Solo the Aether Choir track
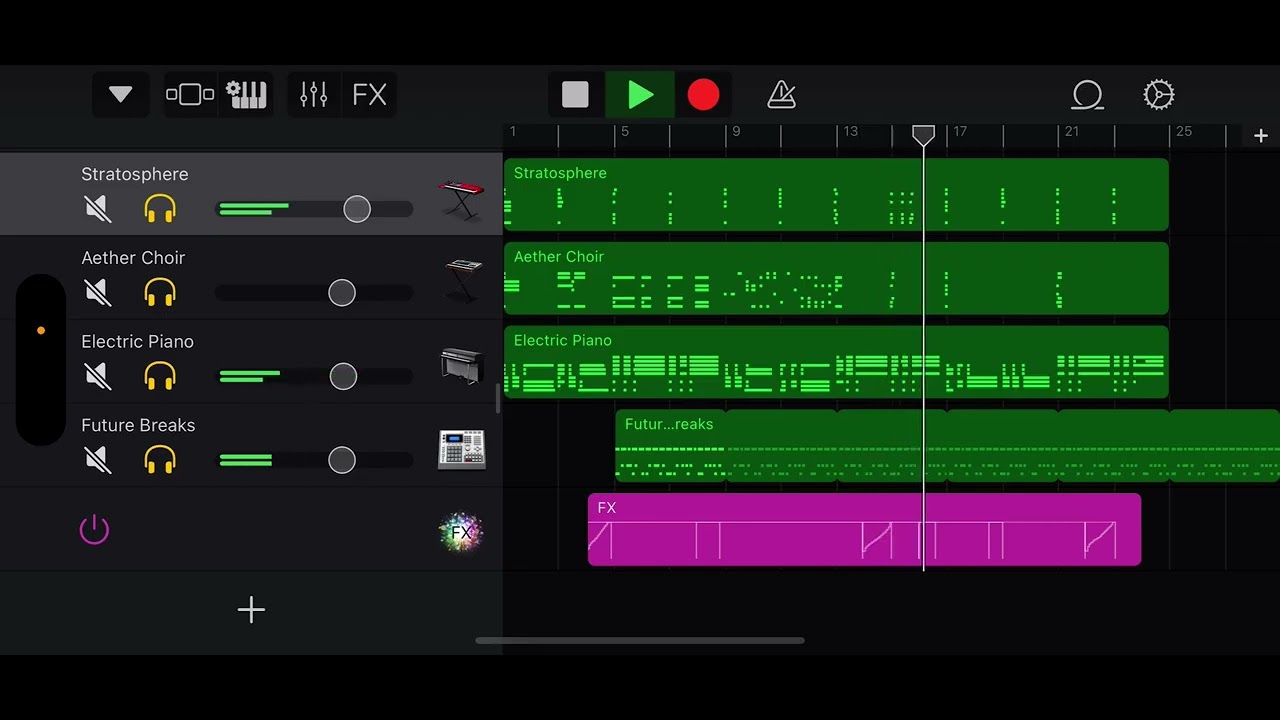This screenshot has height=720, width=1280. point(160,293)
